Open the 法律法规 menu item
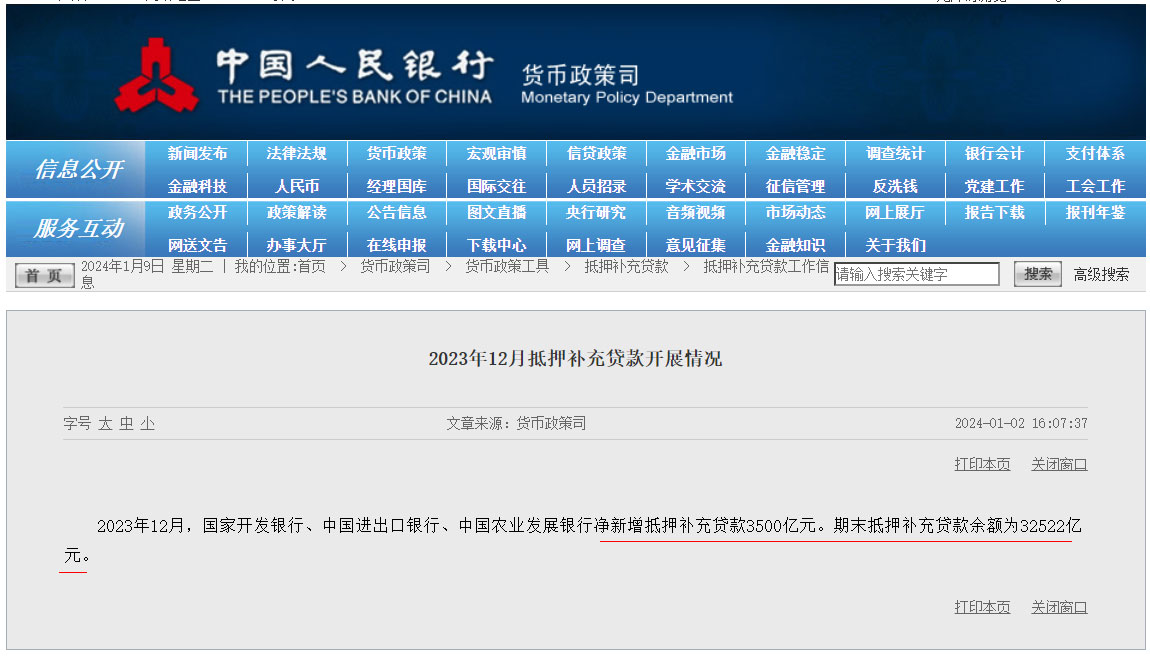Viewport: 1150px width, 656px height. tap(296, 153)
